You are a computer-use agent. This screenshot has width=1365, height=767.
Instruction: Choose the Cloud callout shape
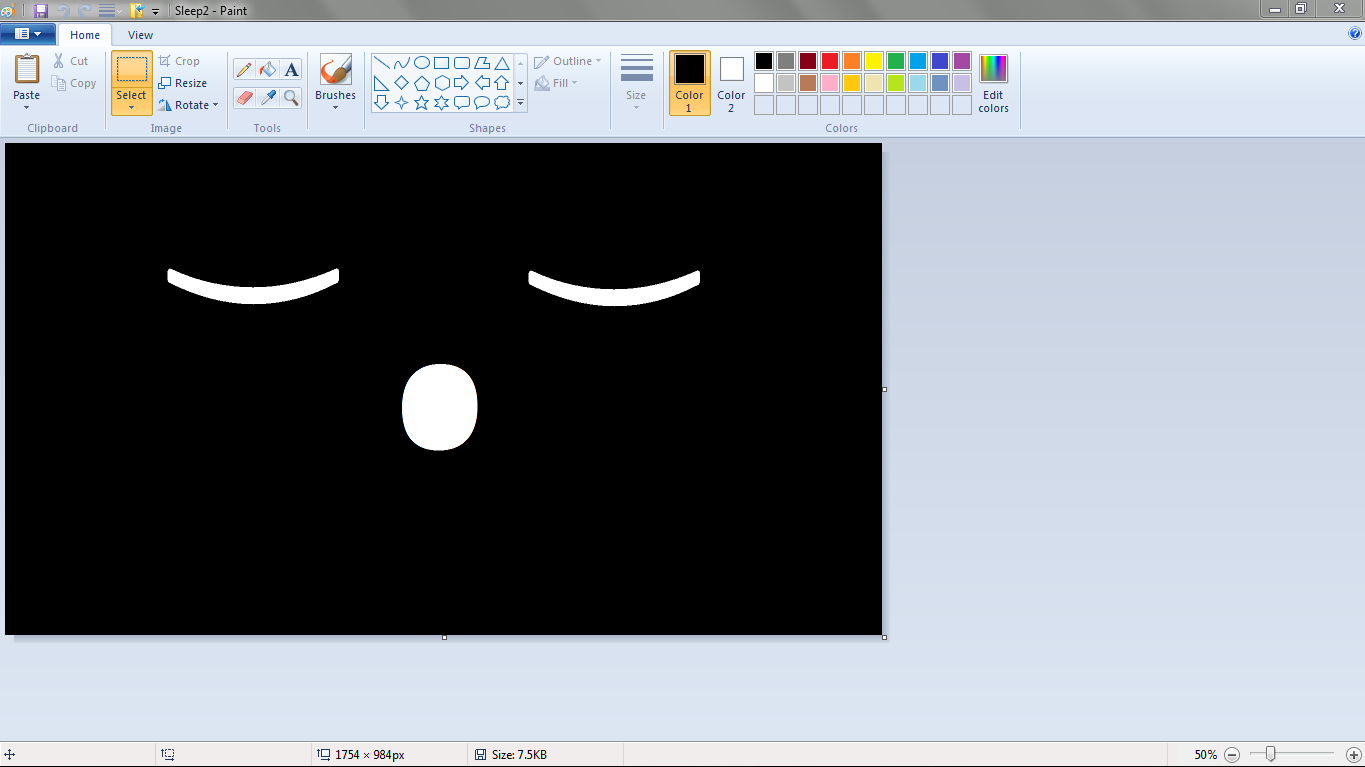click(502, 102)
